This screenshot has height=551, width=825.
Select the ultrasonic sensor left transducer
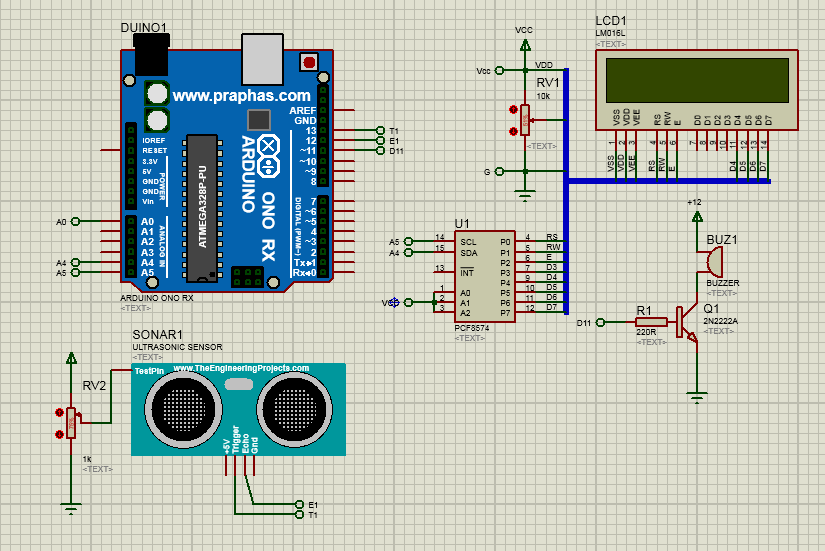point(183,409)
